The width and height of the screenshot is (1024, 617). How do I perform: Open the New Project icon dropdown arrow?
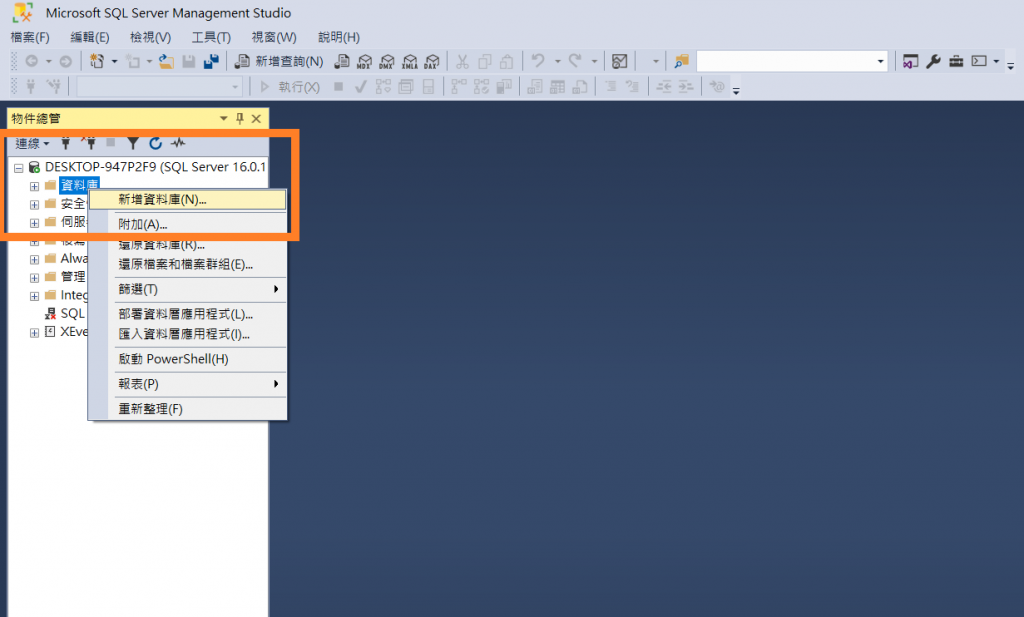coord(114,61)
